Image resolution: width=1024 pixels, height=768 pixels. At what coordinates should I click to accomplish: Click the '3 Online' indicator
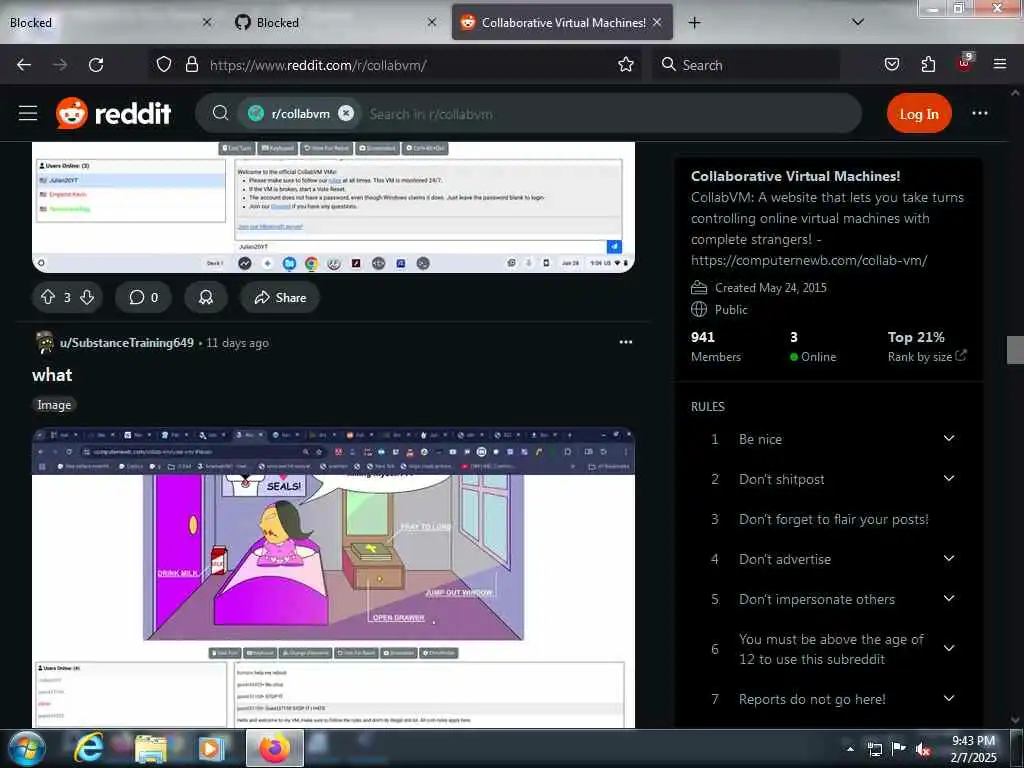coord(812,346)
